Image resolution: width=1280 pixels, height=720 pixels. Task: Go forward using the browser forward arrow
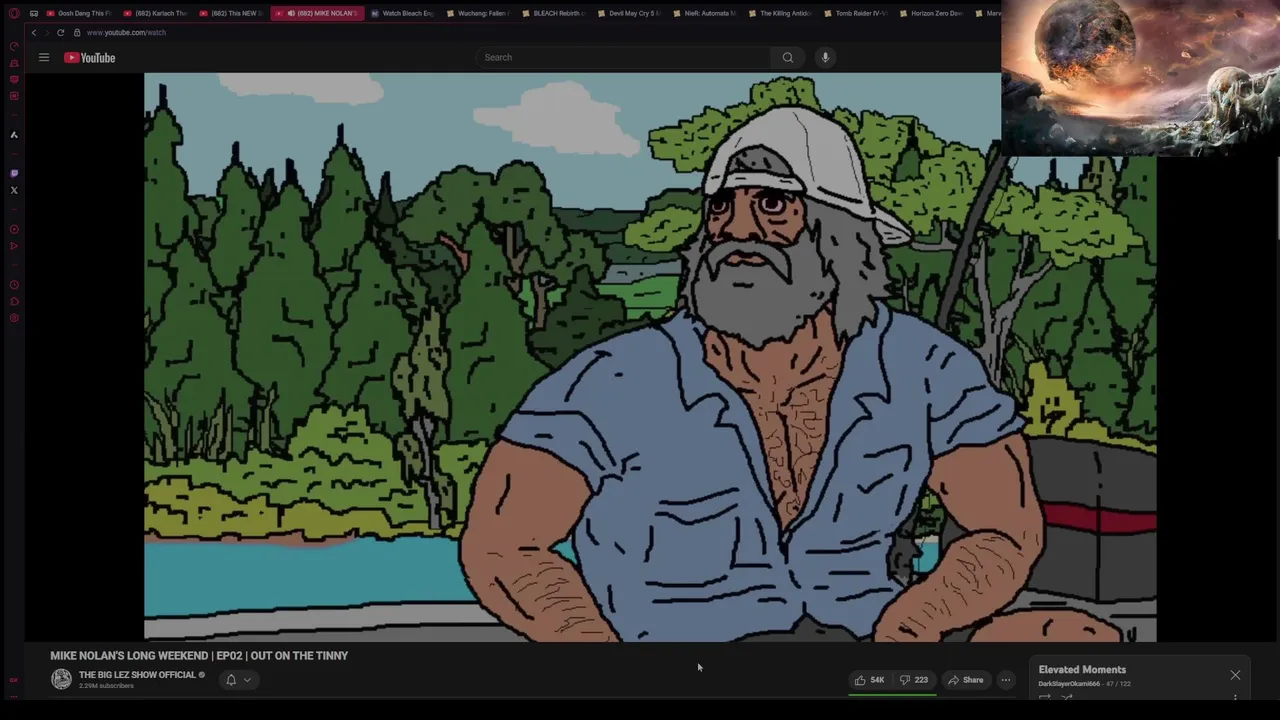tap(47, 32)
